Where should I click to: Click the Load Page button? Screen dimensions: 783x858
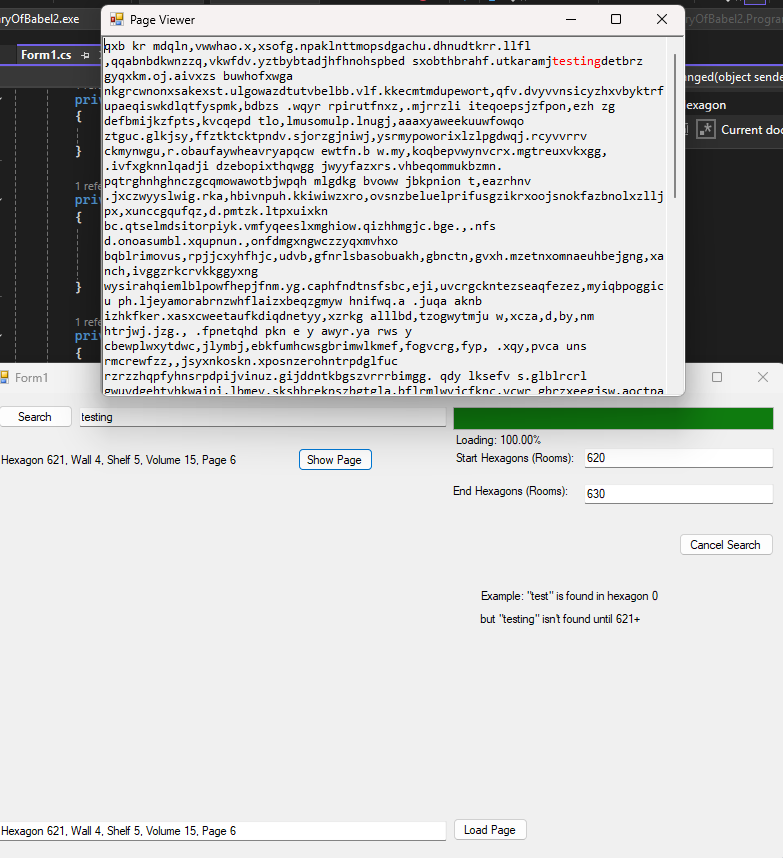(x=490, y=830)
